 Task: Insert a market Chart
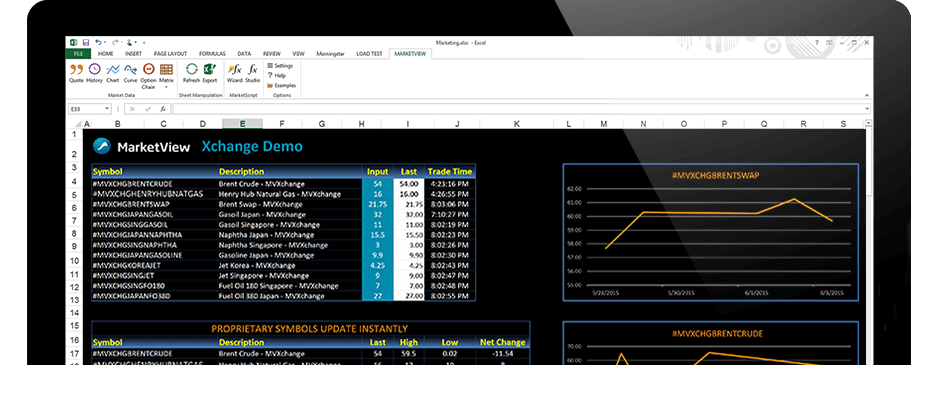click(113, 69)
